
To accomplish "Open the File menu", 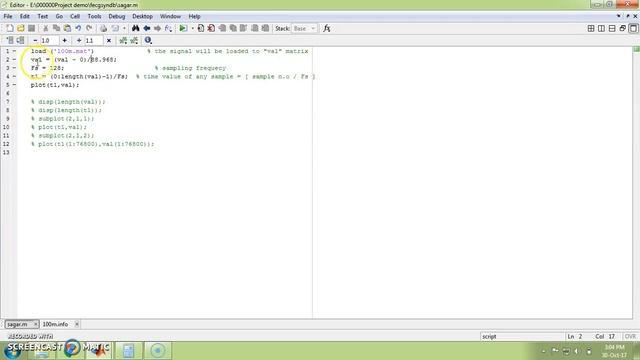I will [8, 16].
